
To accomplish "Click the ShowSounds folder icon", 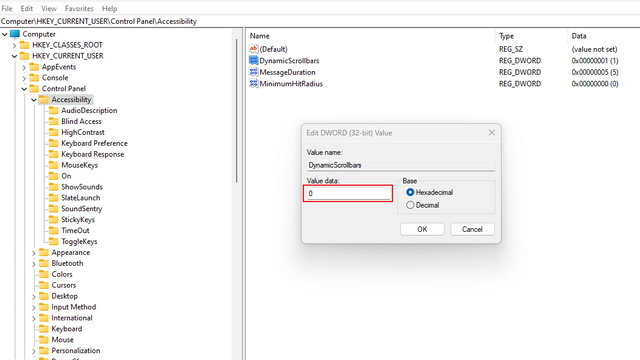I will coord(53,187).
